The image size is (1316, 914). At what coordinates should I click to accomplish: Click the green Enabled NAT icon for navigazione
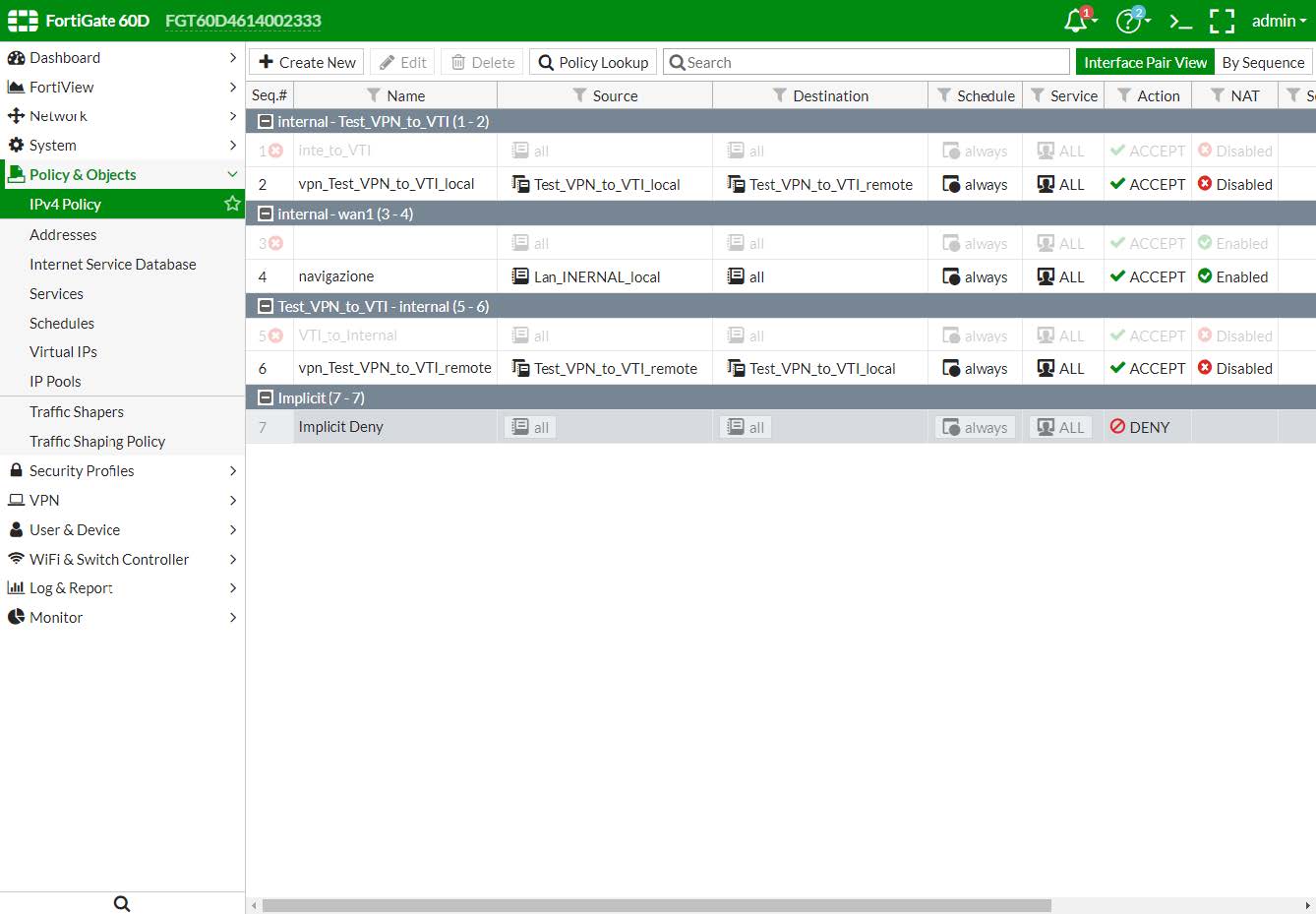pyautogui.click(x=1205, y=276)
